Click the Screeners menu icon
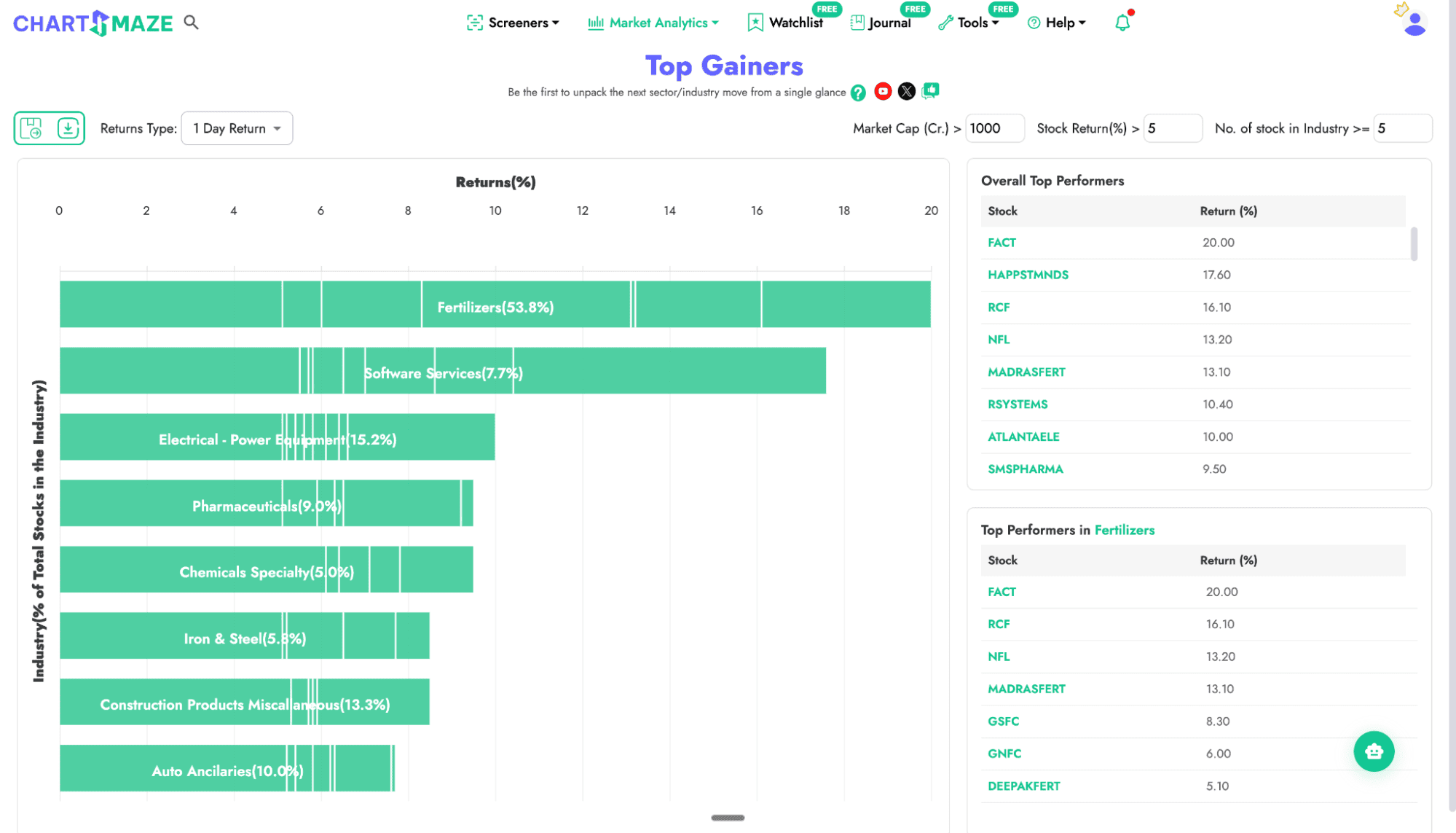The height and width of the screenshot is (833, 1456). 475,23
